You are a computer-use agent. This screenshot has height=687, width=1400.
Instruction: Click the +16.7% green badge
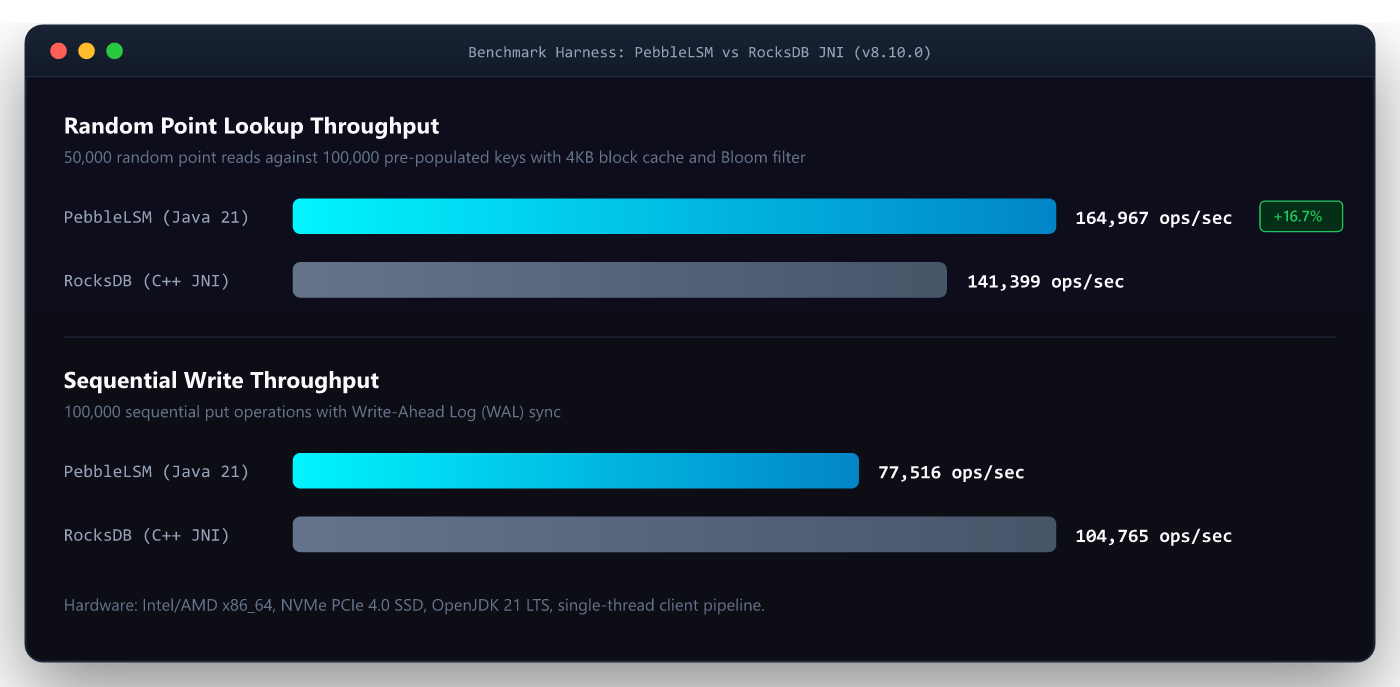pyautogui.click(x=1300, y=216)
